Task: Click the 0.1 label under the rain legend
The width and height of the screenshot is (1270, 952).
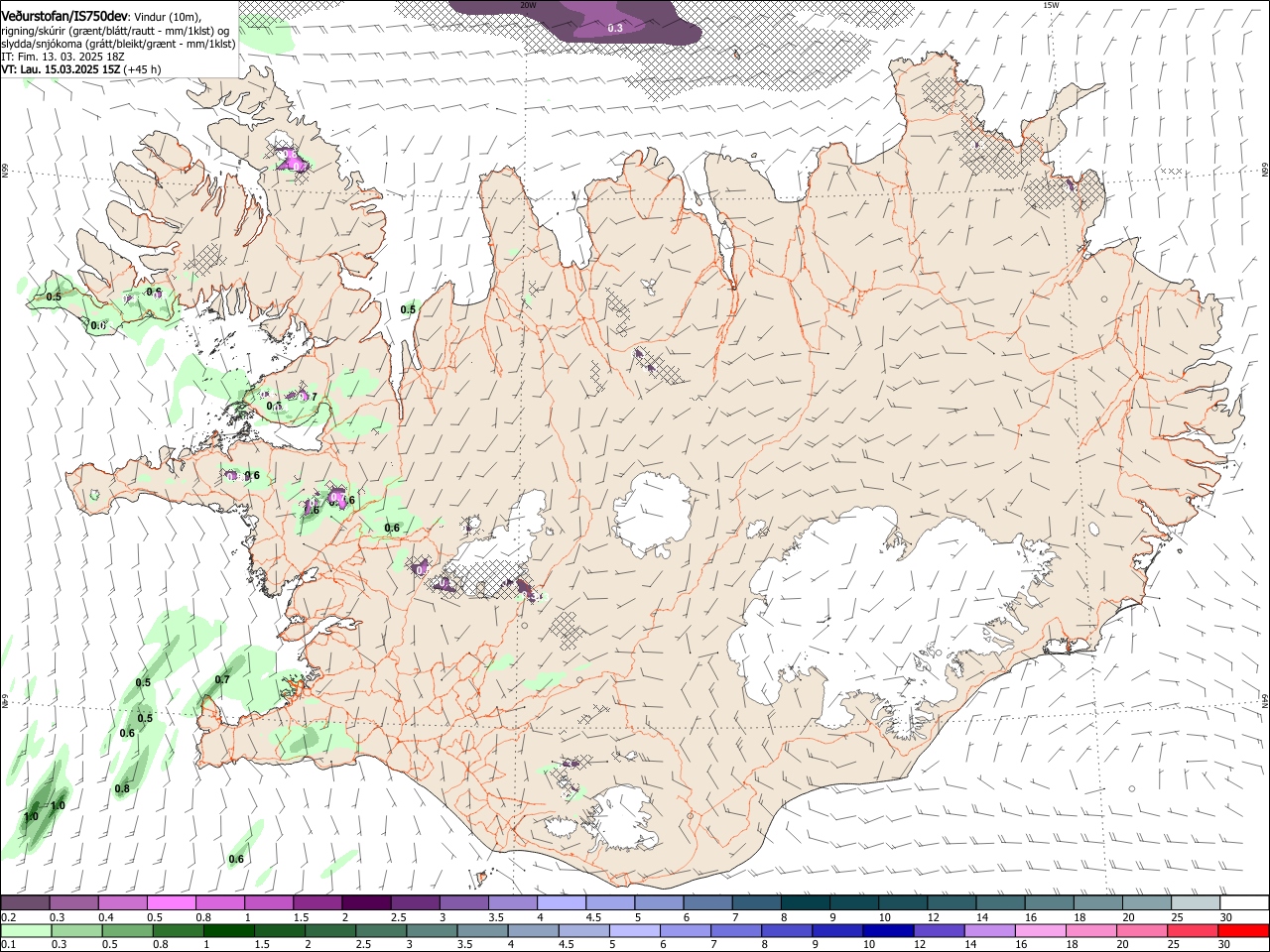Action: click(x=8, y=944)
